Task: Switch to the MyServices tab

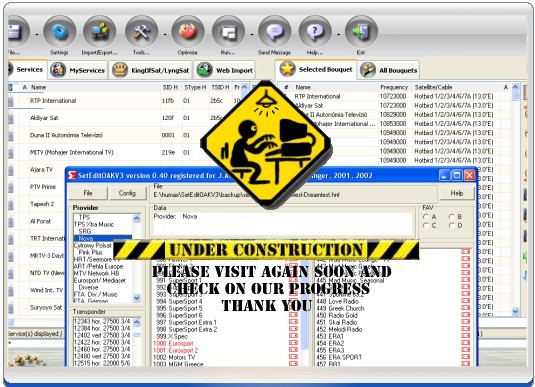Action: [x=78, y=70]
